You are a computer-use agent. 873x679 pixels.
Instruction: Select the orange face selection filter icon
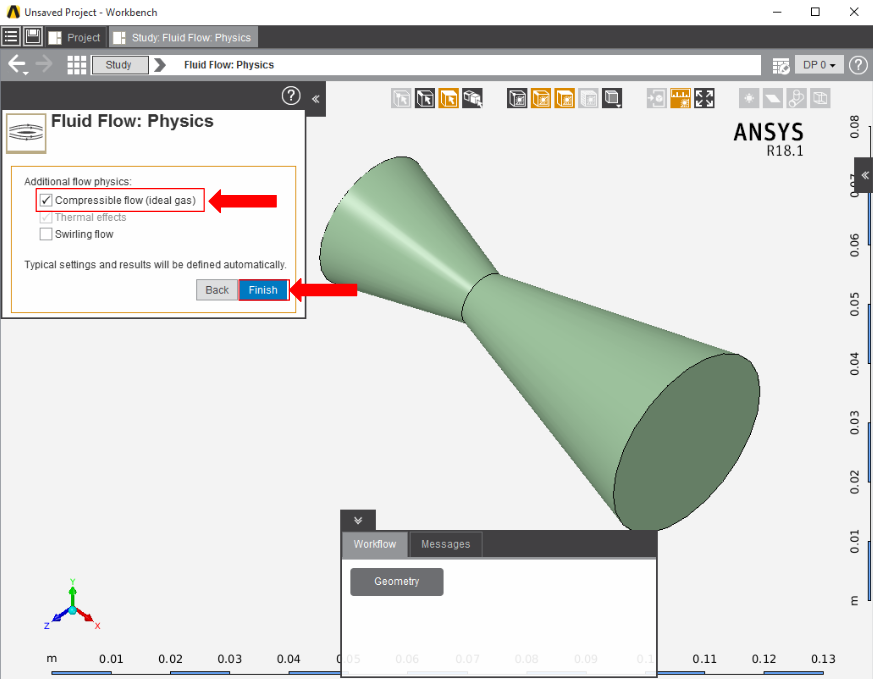point(448,99)
